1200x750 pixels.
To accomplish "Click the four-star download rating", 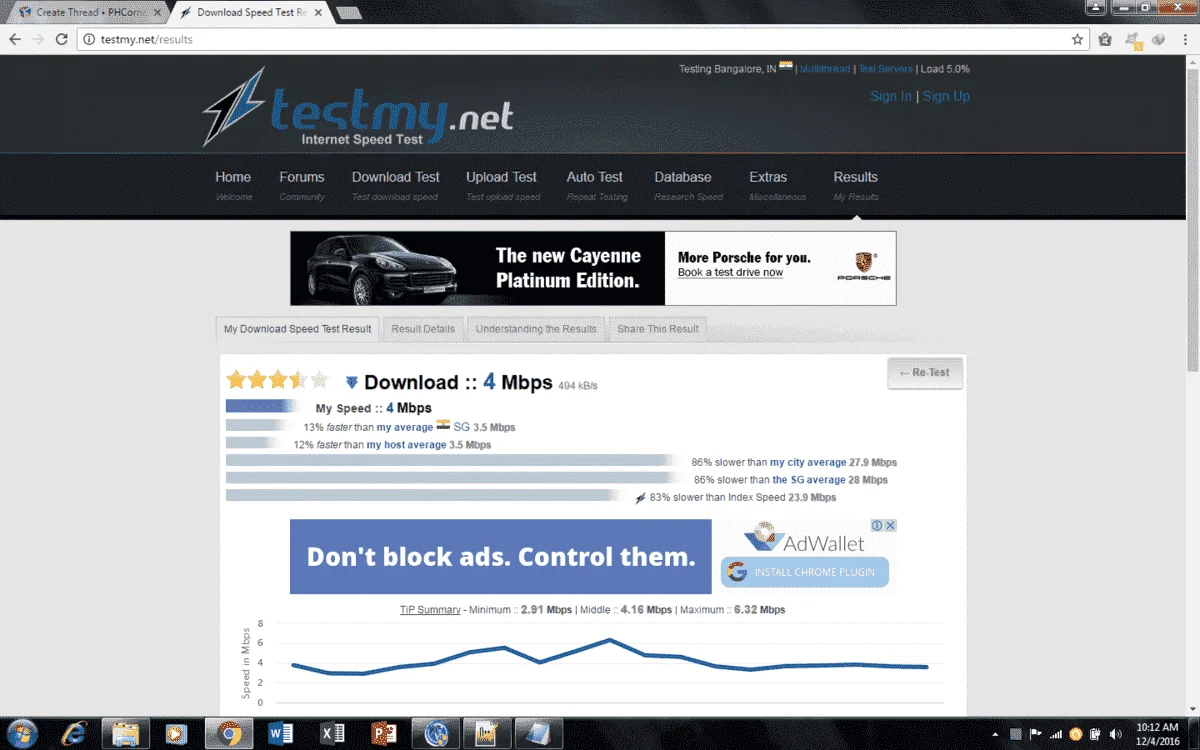I will (x=277, y=380).
